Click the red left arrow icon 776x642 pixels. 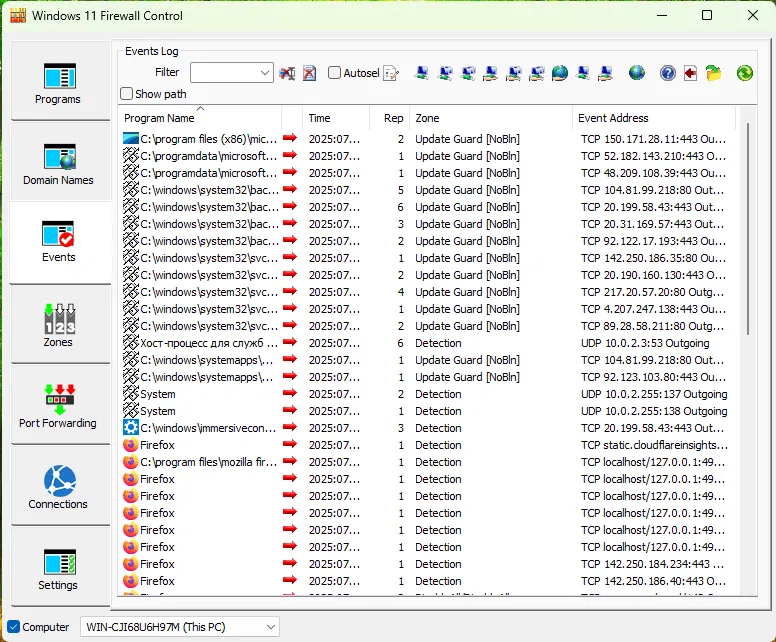(x=690, y=73)
